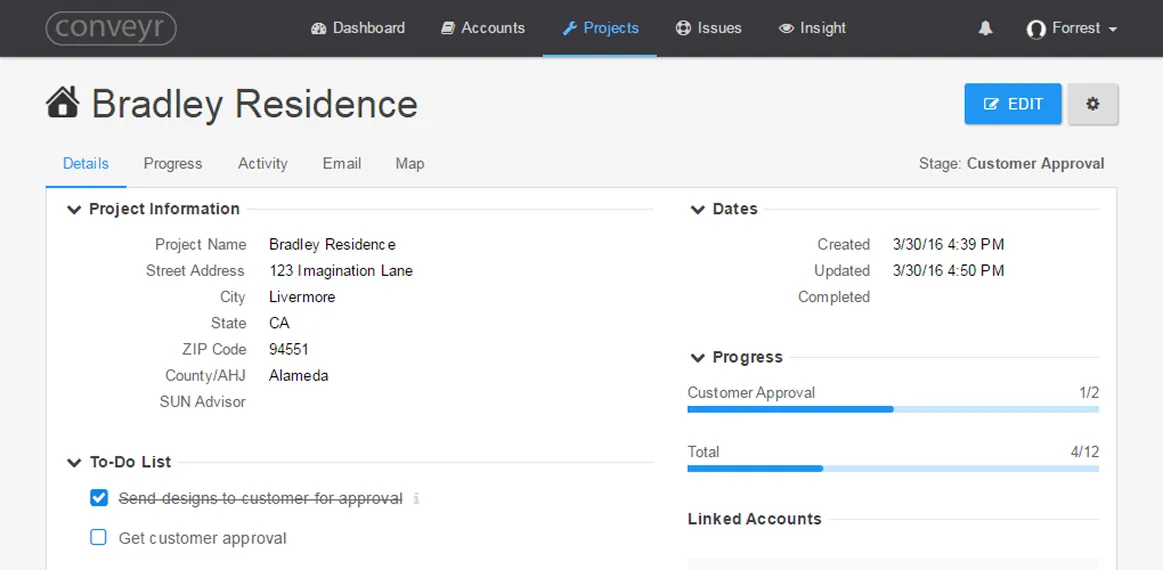Open Issues from top navigation

coord(708,28)
